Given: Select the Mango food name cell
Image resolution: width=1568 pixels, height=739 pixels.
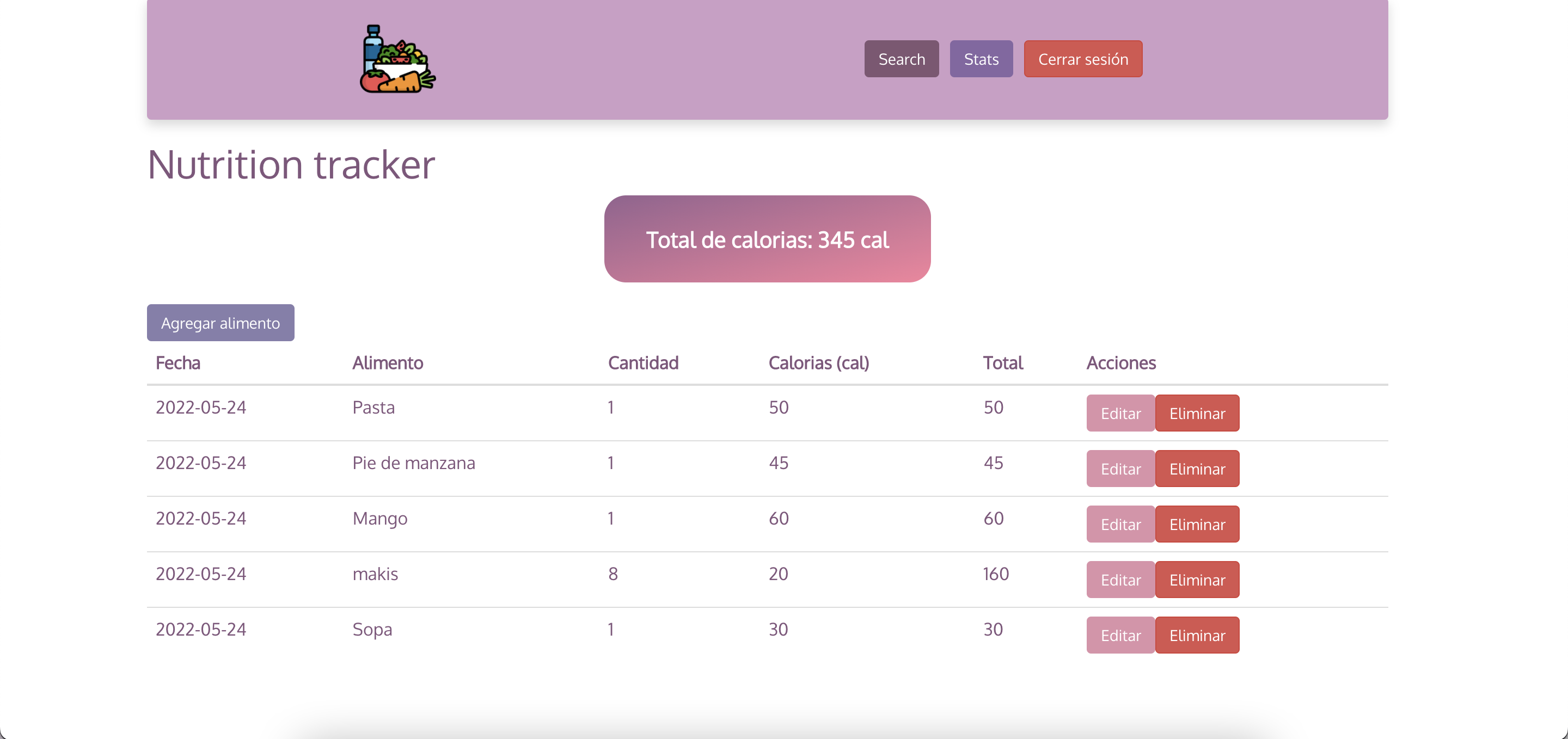Looking at the screenshot, I should pyautogui.click(x=380, y=519).
